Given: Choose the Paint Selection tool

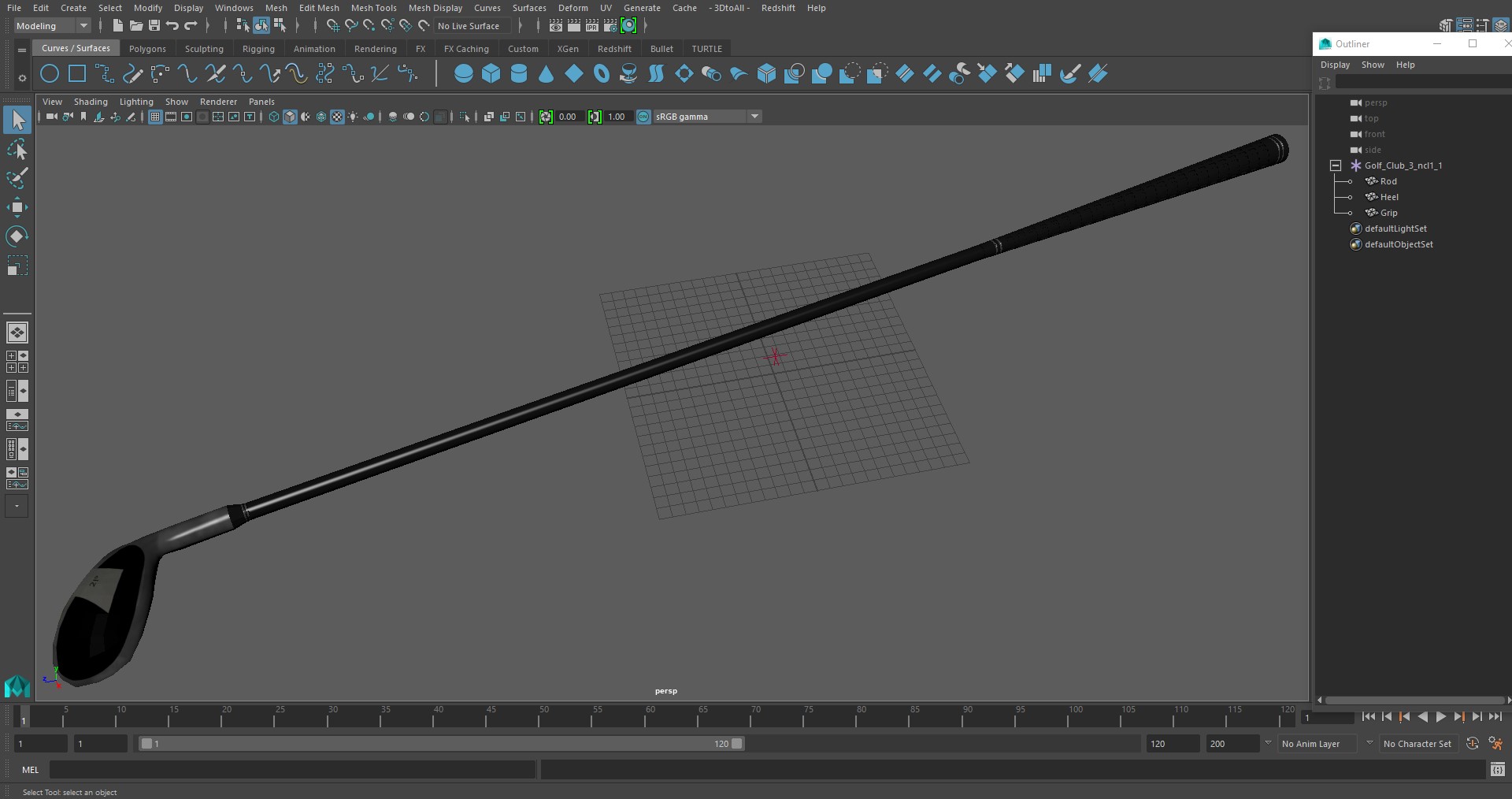Looking at the screenshot, I should (17, 178).
